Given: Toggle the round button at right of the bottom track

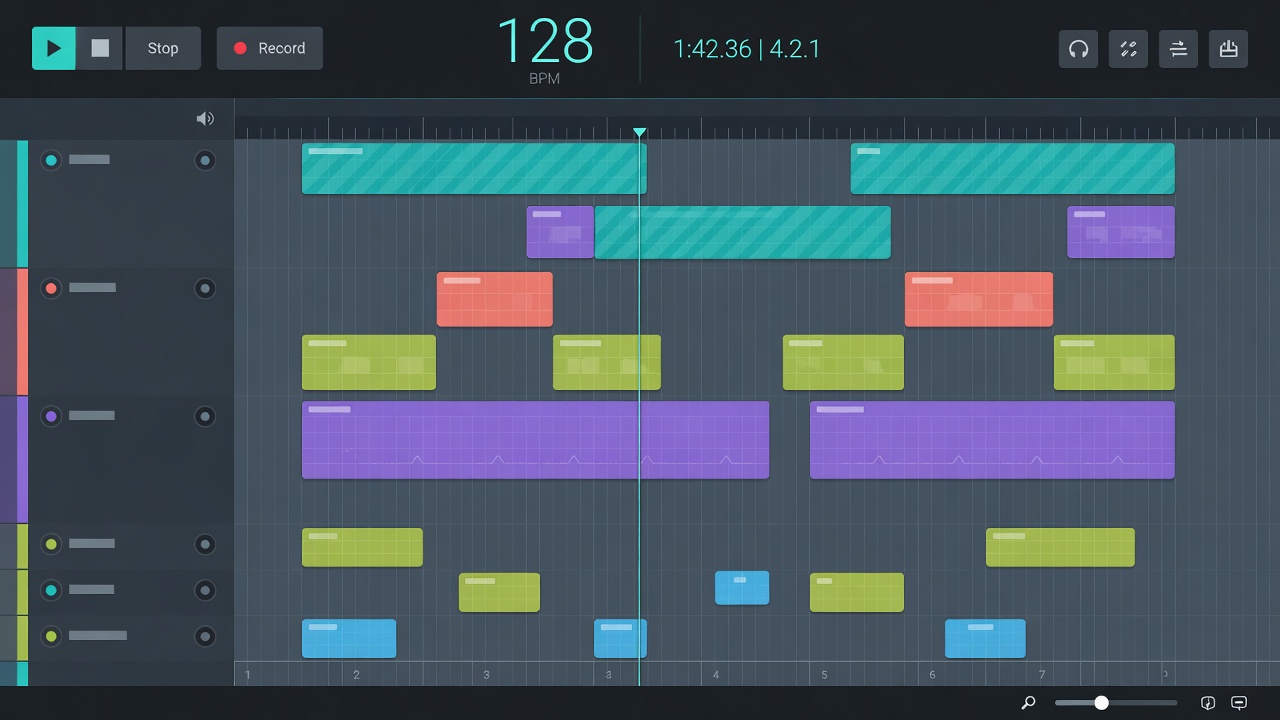Looking at the screenshot, I should pos(205,636).
